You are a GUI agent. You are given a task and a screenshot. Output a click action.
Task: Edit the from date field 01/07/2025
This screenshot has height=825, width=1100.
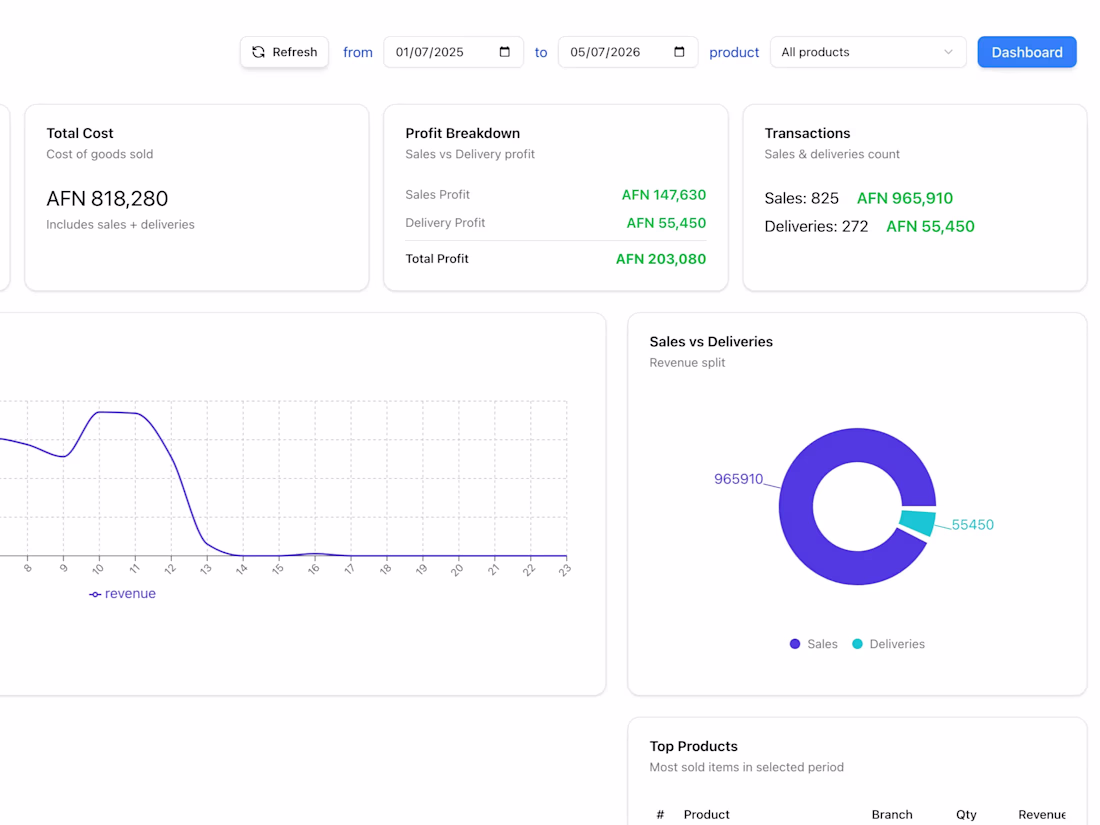453,52
